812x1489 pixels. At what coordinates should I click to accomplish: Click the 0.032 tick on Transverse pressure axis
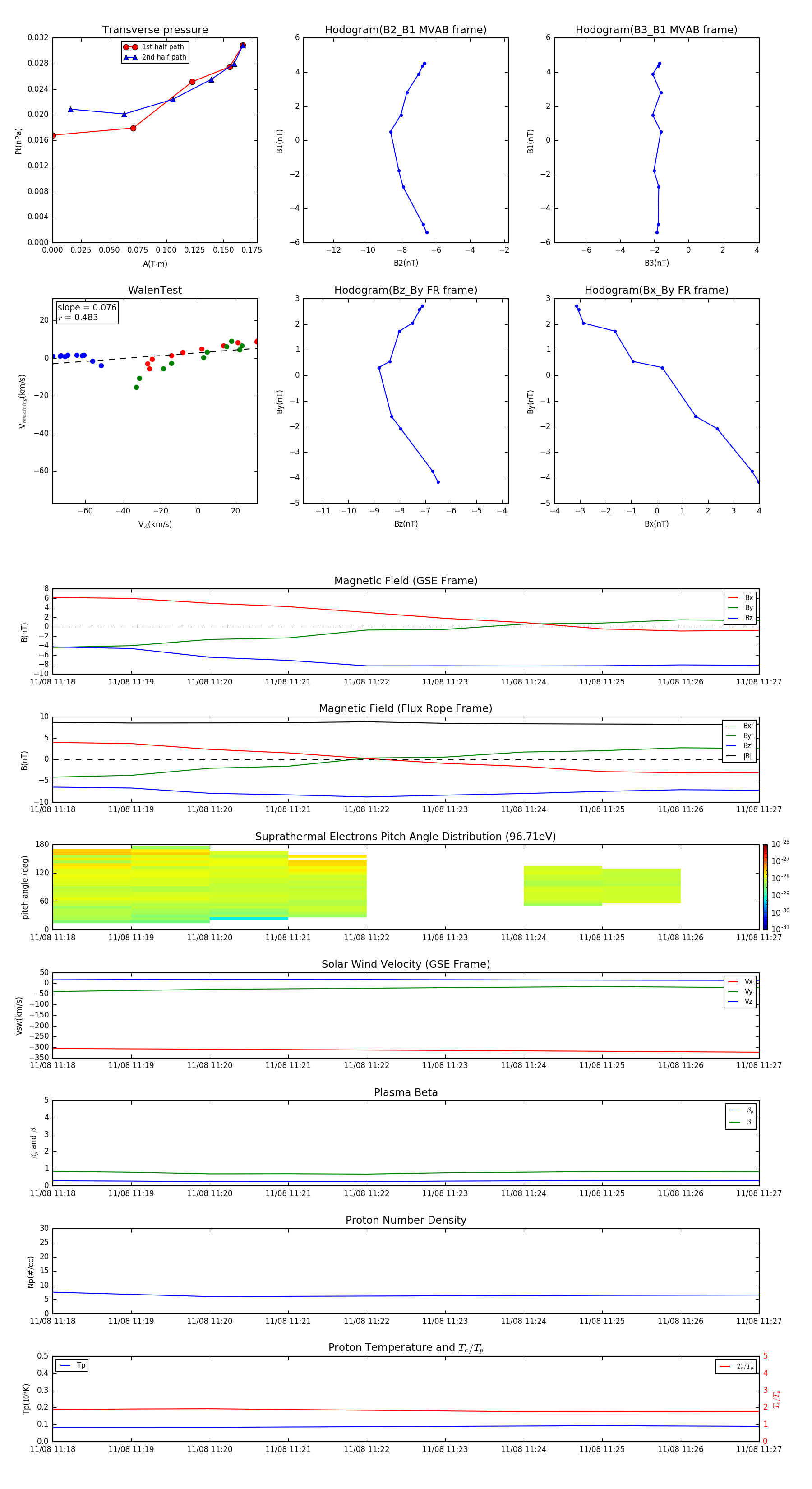point(38,37)
